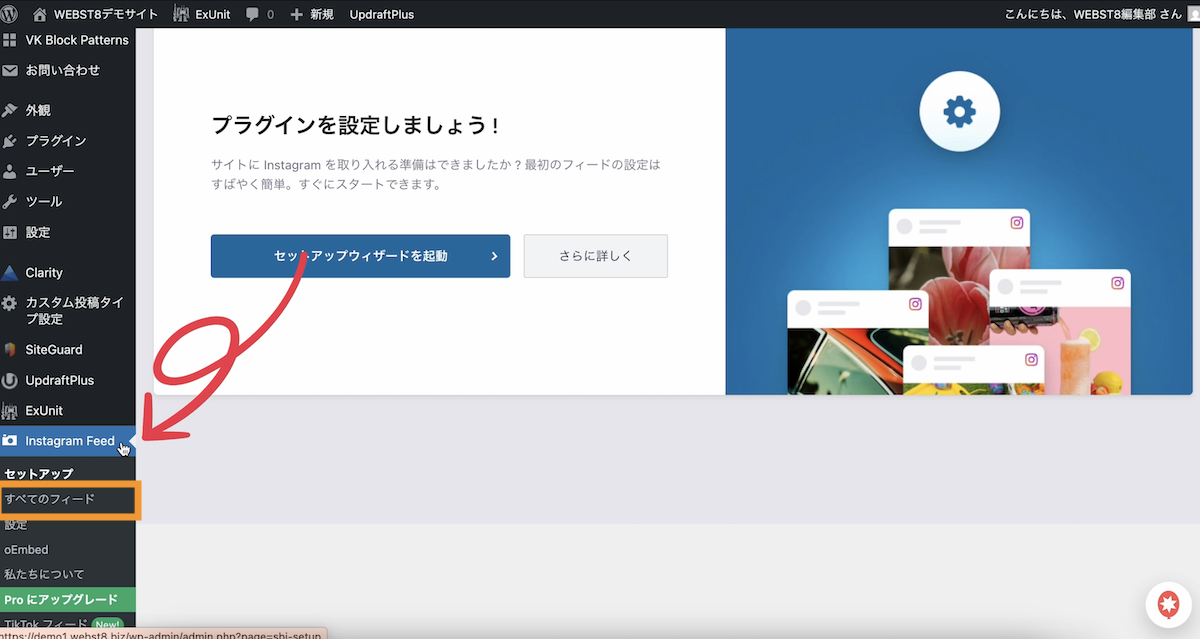The width and height of the screenshot is (1200, 639).
Task: Click the blue settings gear circle
Action: (x=959, y=112)
